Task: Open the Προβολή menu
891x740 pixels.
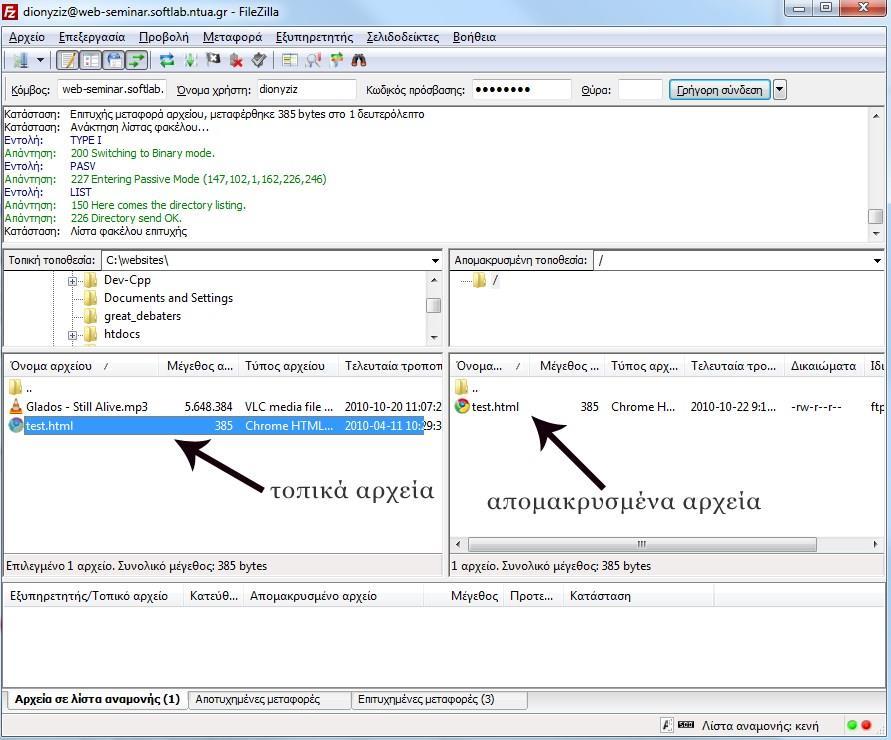Action: (x=164, y=37)
